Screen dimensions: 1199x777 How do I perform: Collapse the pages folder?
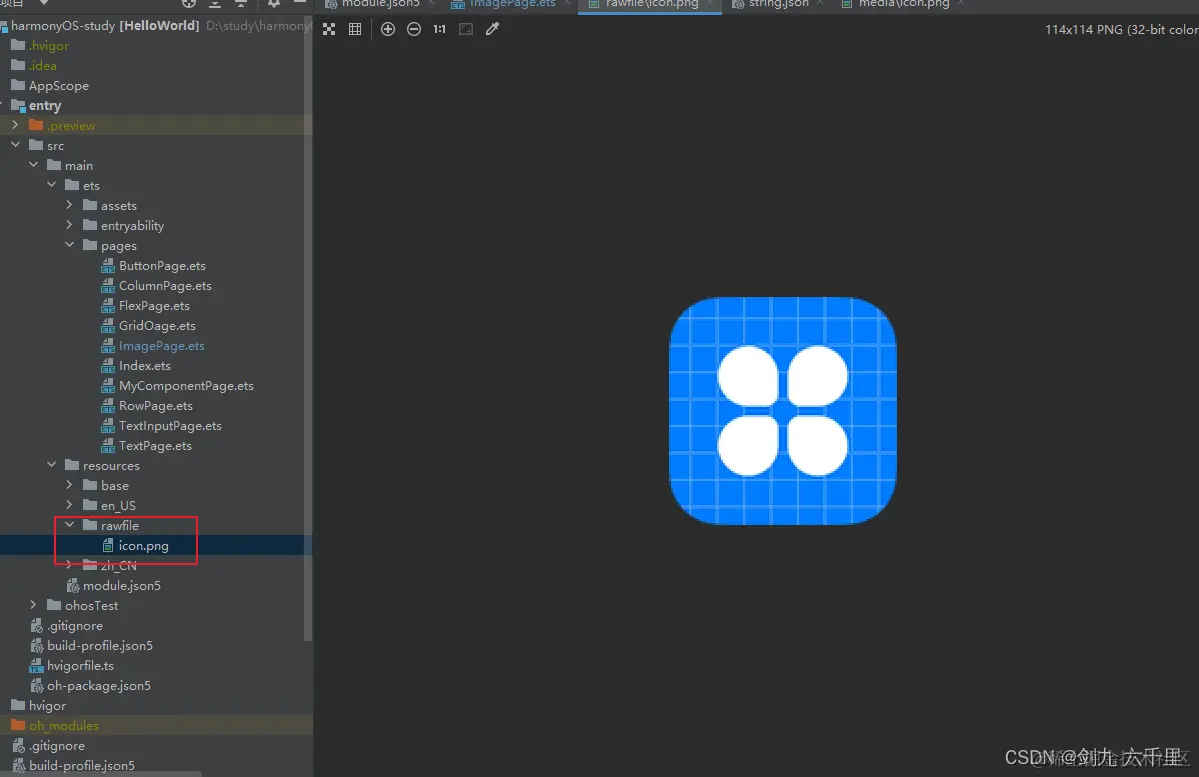[x=70, y=245]
